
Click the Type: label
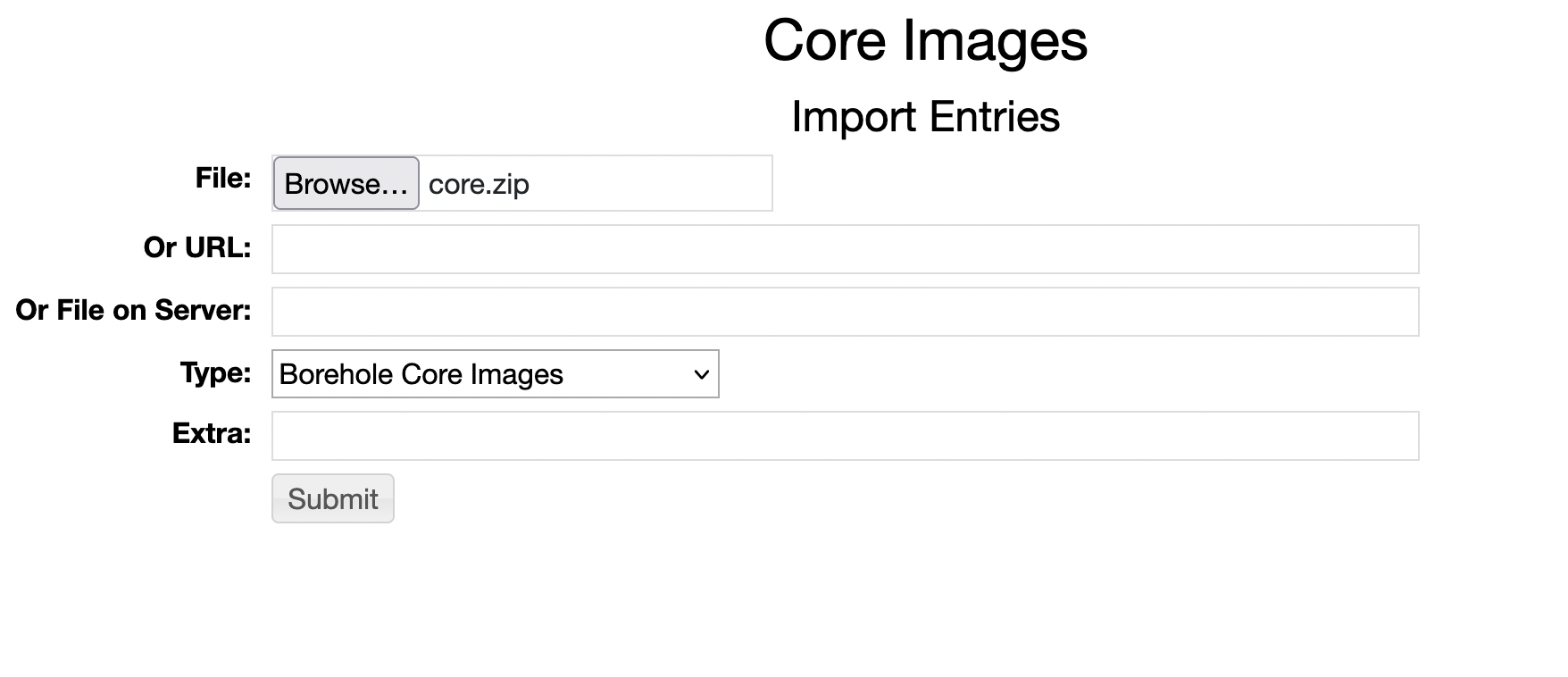pyautogui.click(x=215, y=372)
